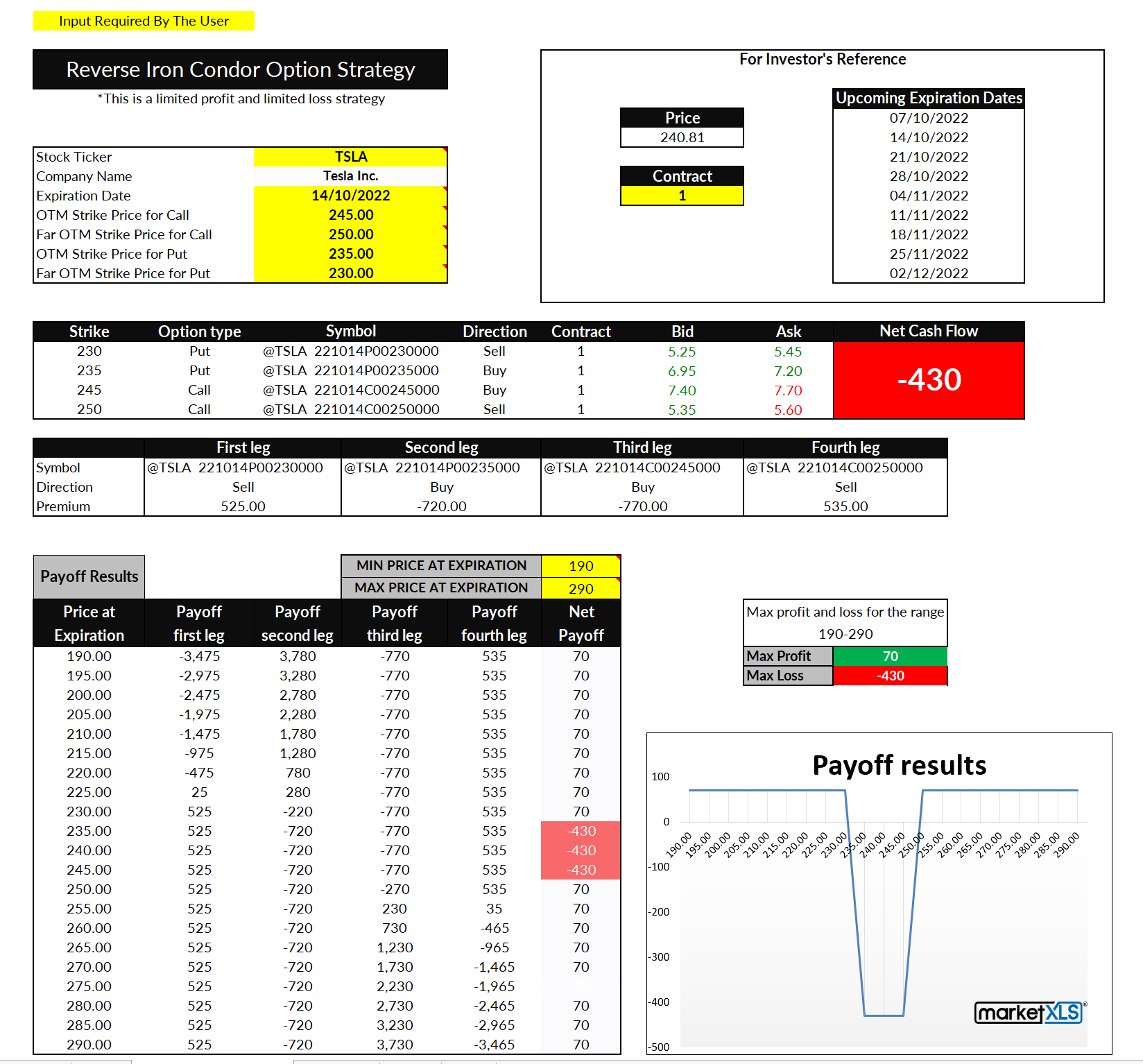Select third leg payoff 3,730
The height and width of the screenshot is (1064, 1143).
tap(395, 1045)
